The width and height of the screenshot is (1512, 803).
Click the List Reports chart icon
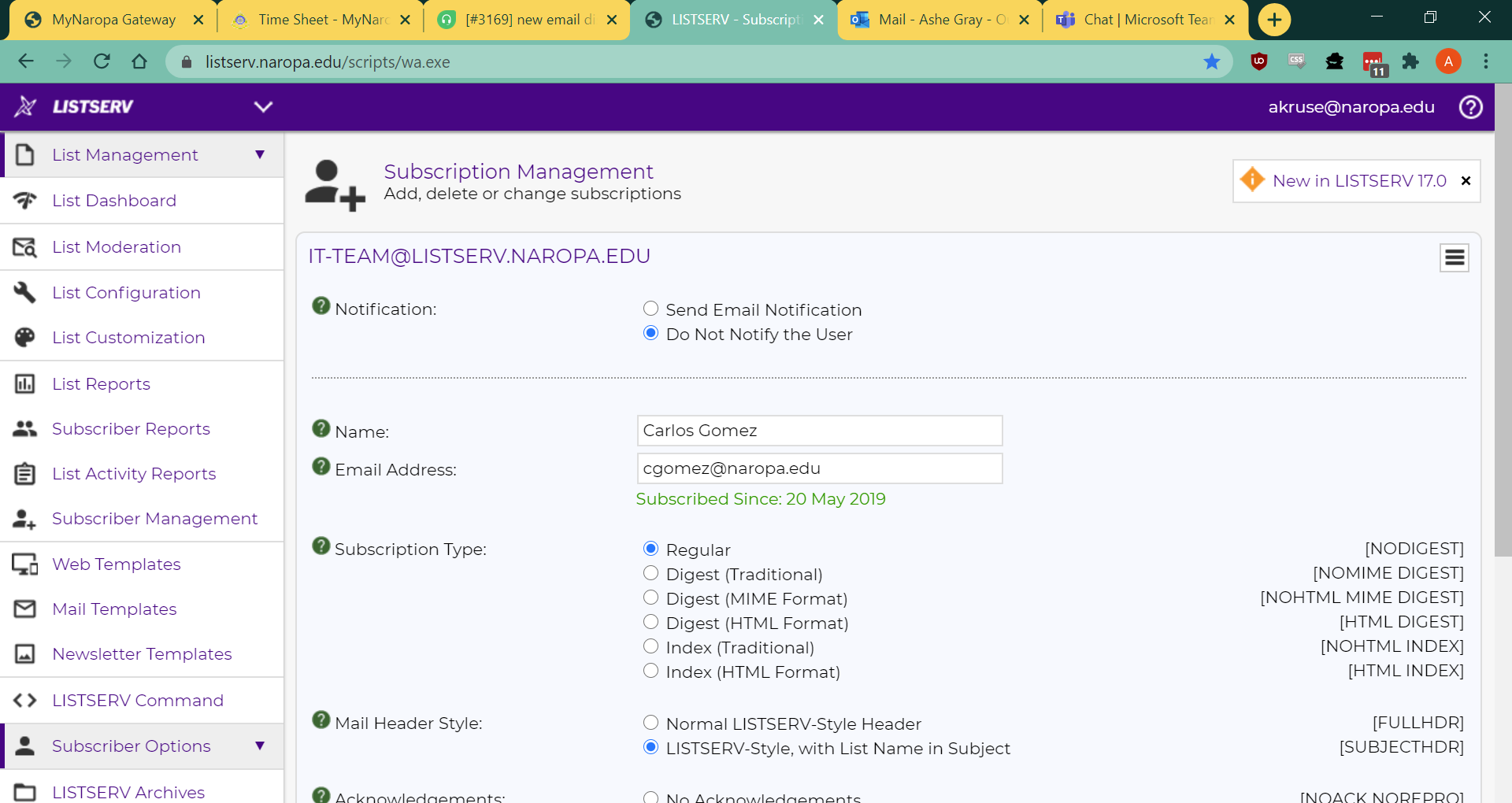[x=25, y=384]
